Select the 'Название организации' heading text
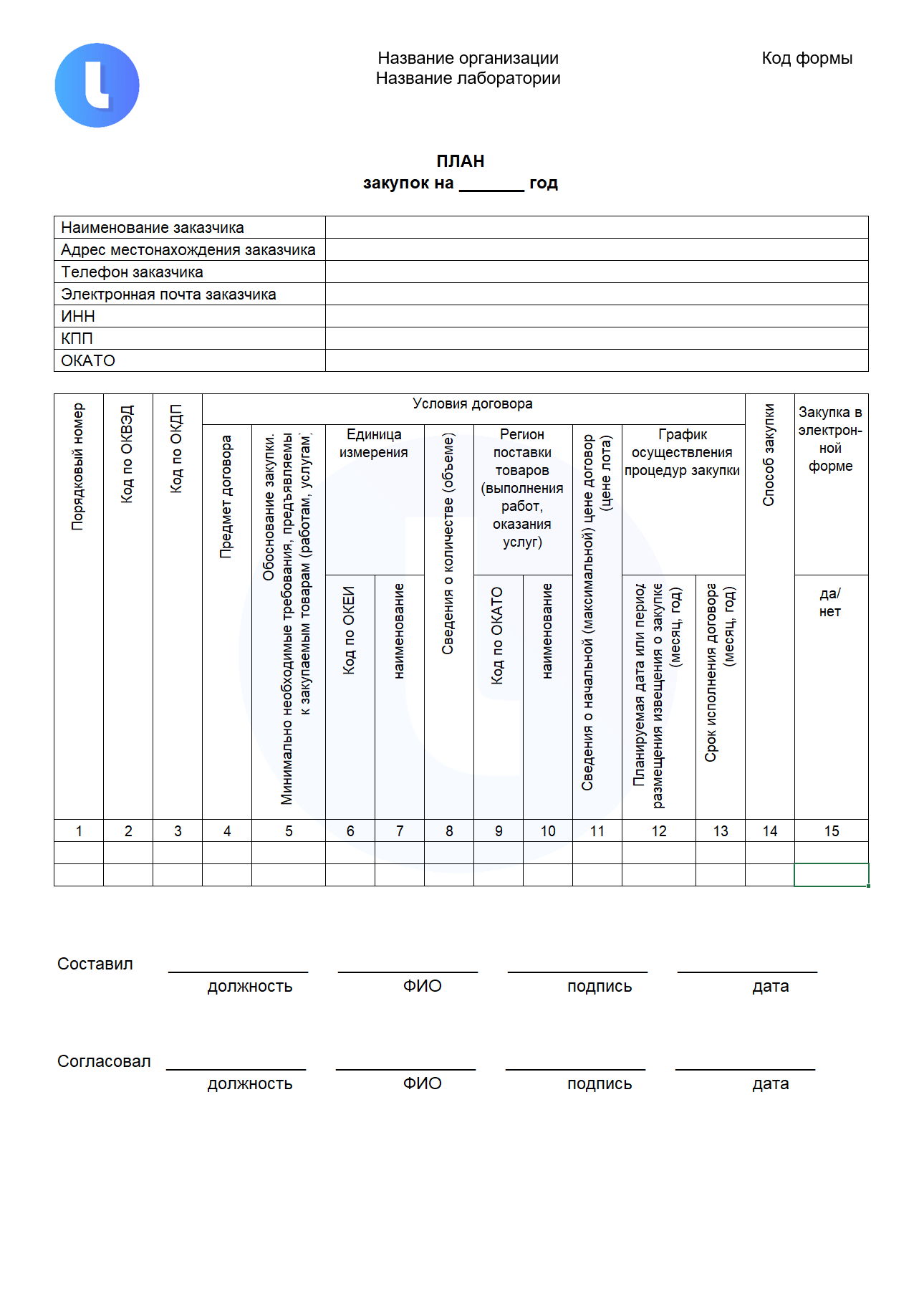This screenshot has height=1307, width=924. click(x=468, y=58)
